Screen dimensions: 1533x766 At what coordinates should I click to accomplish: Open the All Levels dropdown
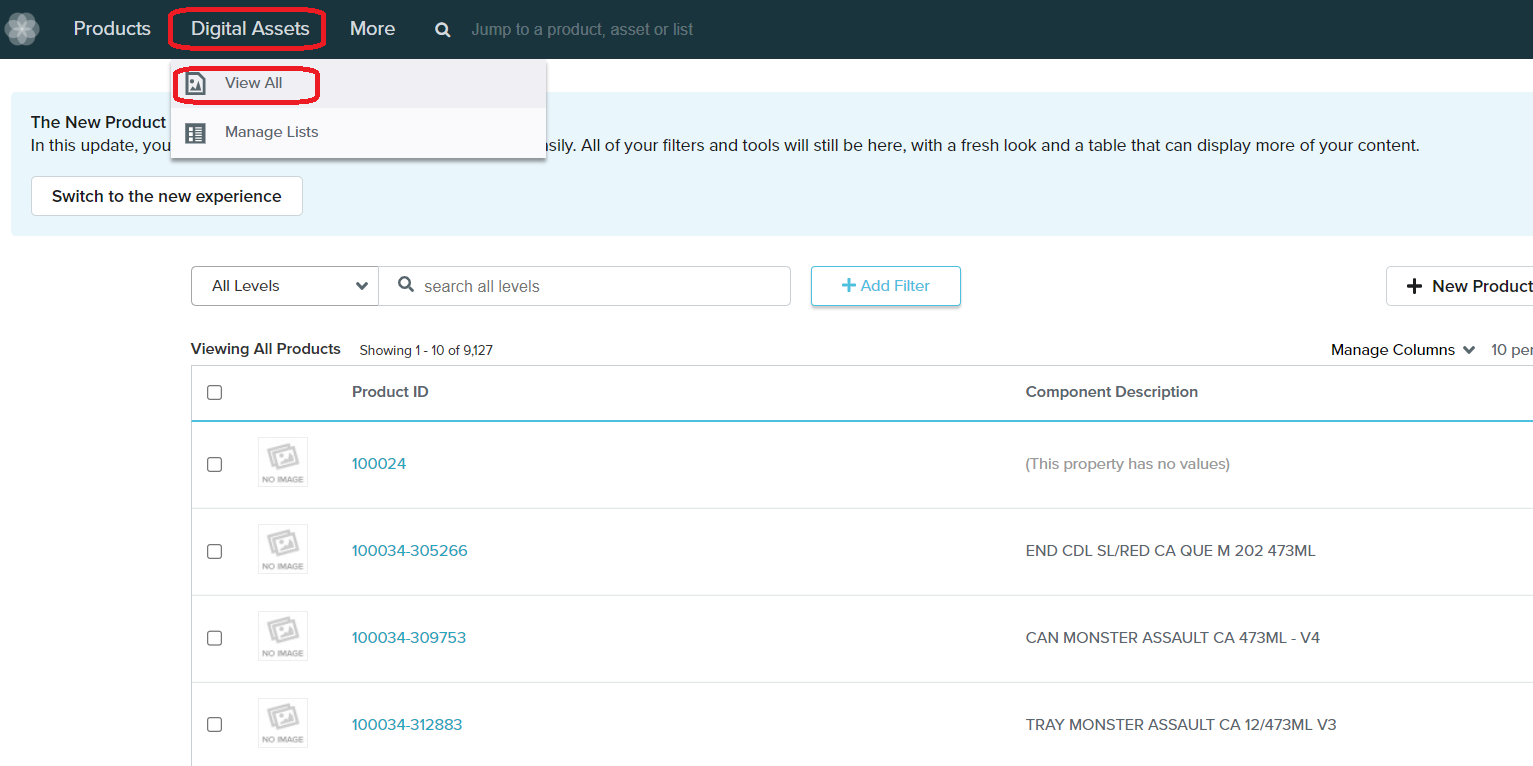tap(285, 286)
